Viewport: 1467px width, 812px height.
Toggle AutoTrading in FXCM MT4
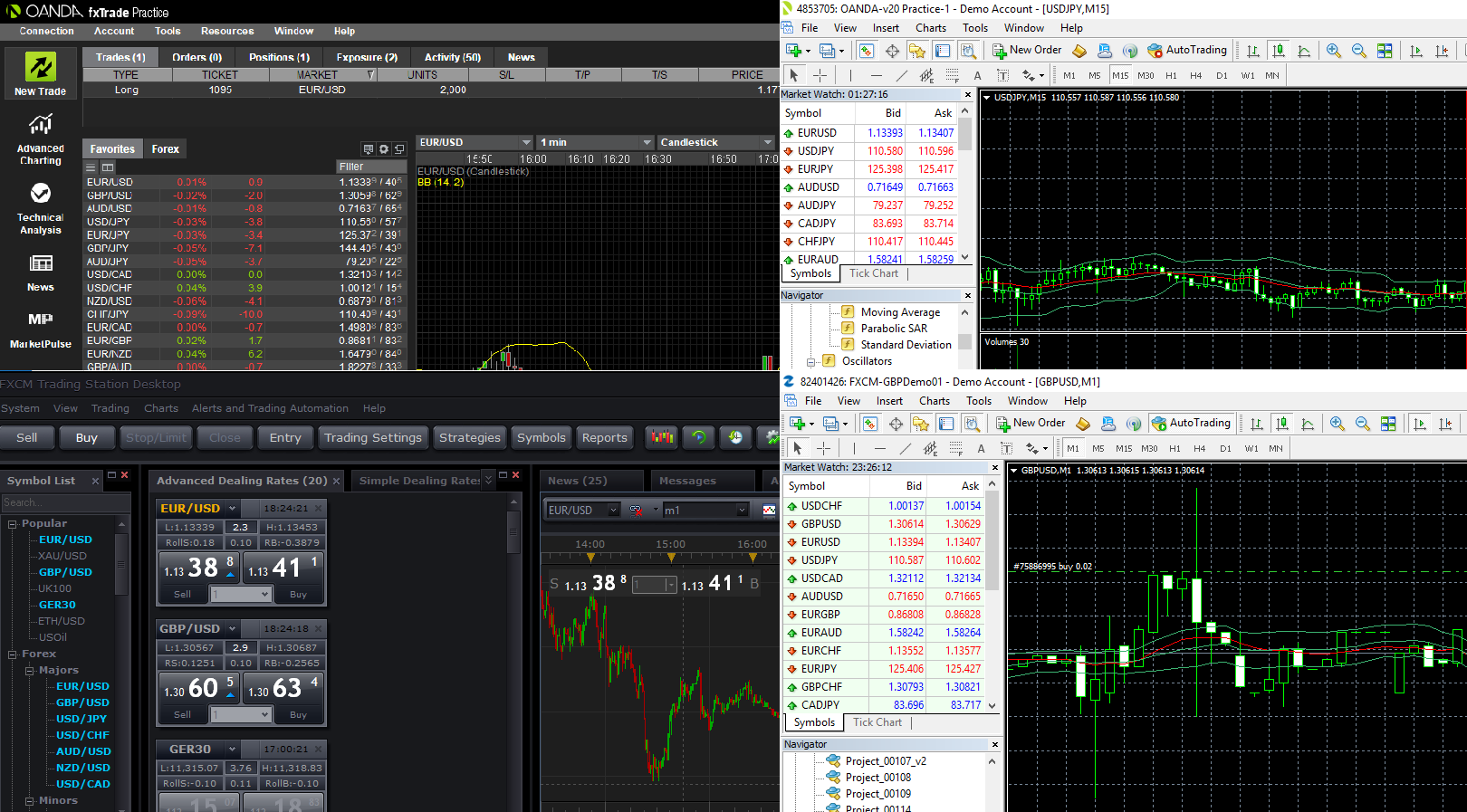[x=1191, y=424]
